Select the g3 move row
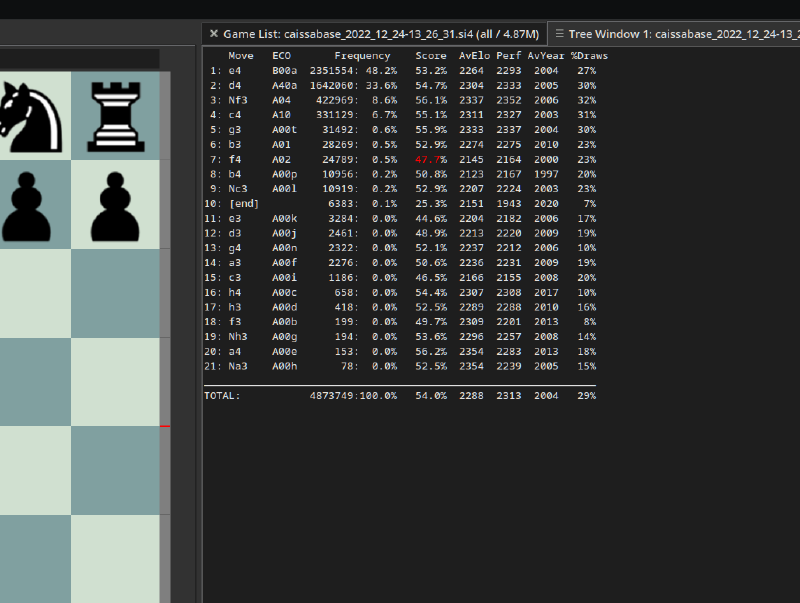Image resolution: width=800 pixels, height=603 pixels. click(x=235, y=129)
